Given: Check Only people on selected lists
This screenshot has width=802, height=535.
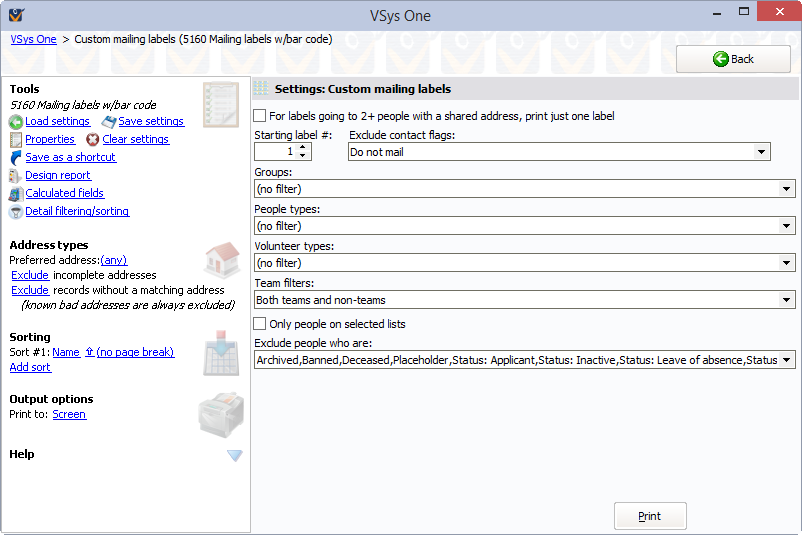Looking at the screenshot, I should coord(261,324).
